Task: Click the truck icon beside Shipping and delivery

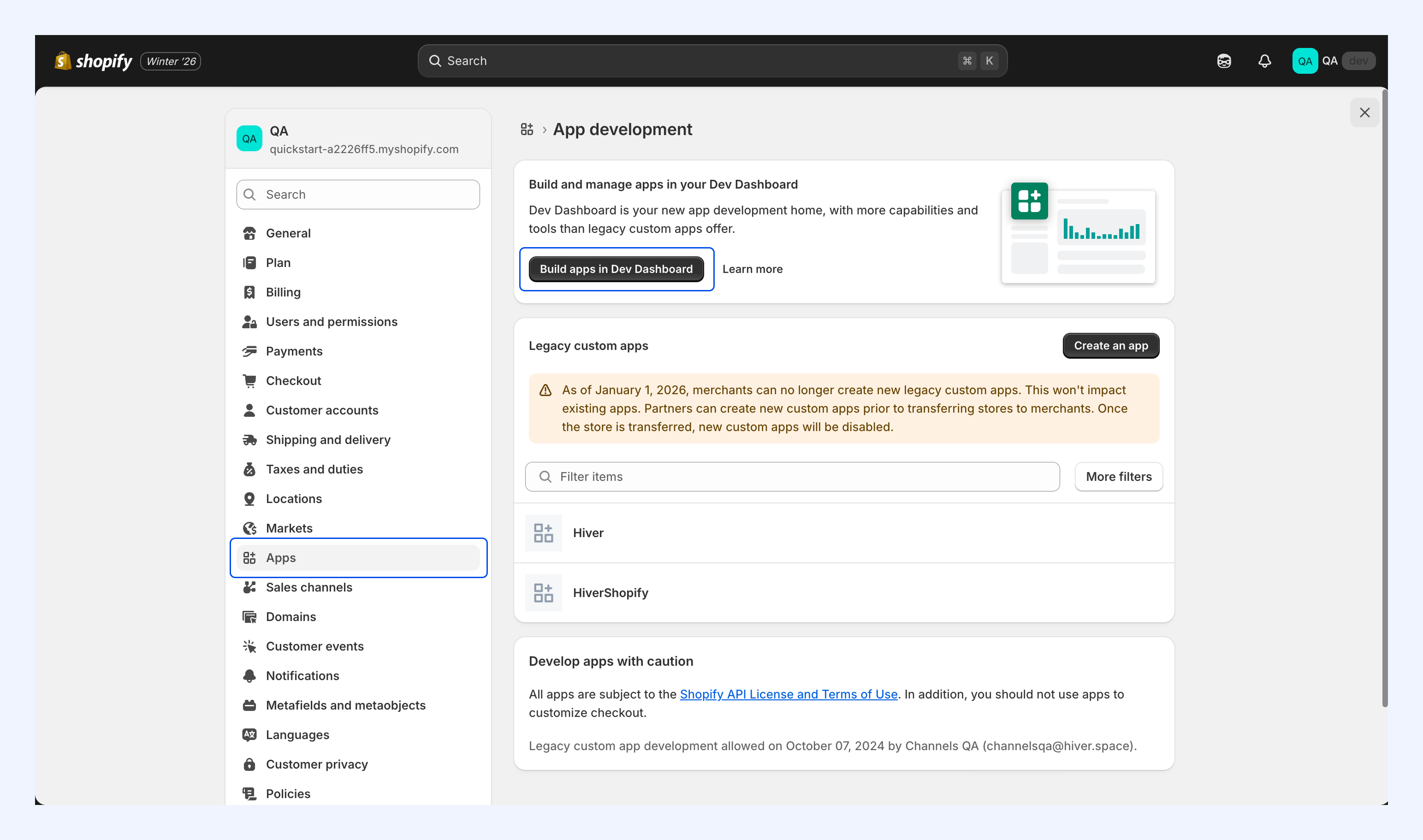Action: coord(249,439)
